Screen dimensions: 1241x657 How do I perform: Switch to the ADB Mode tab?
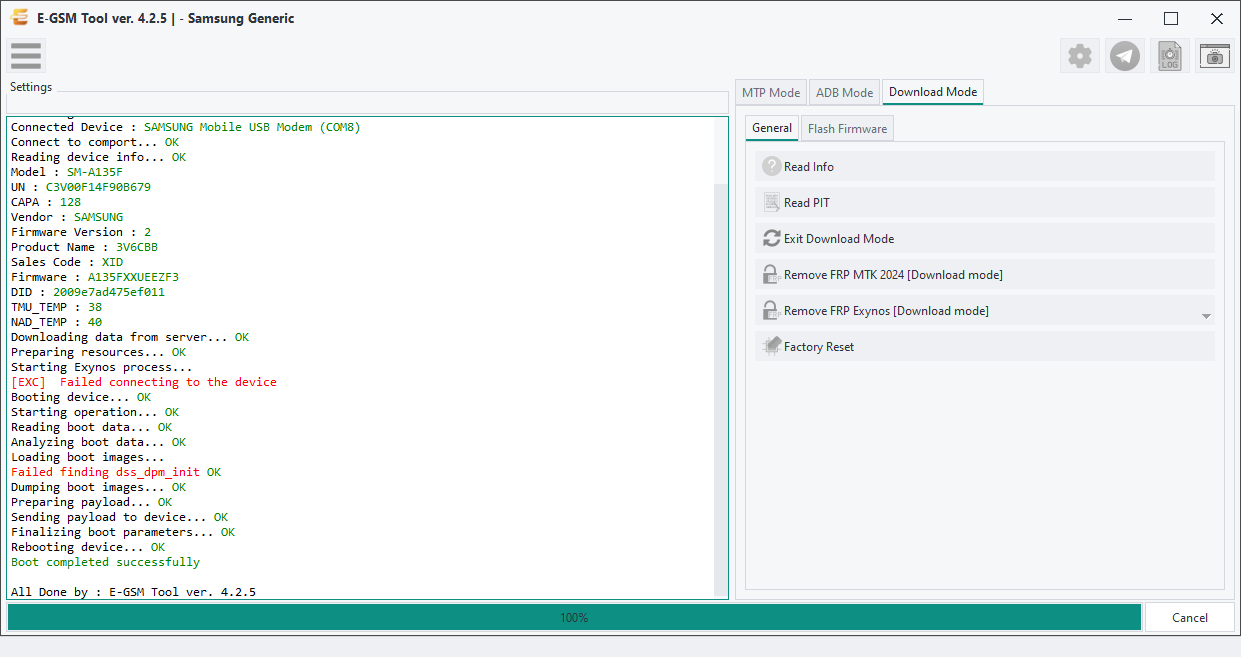[844, 92]
